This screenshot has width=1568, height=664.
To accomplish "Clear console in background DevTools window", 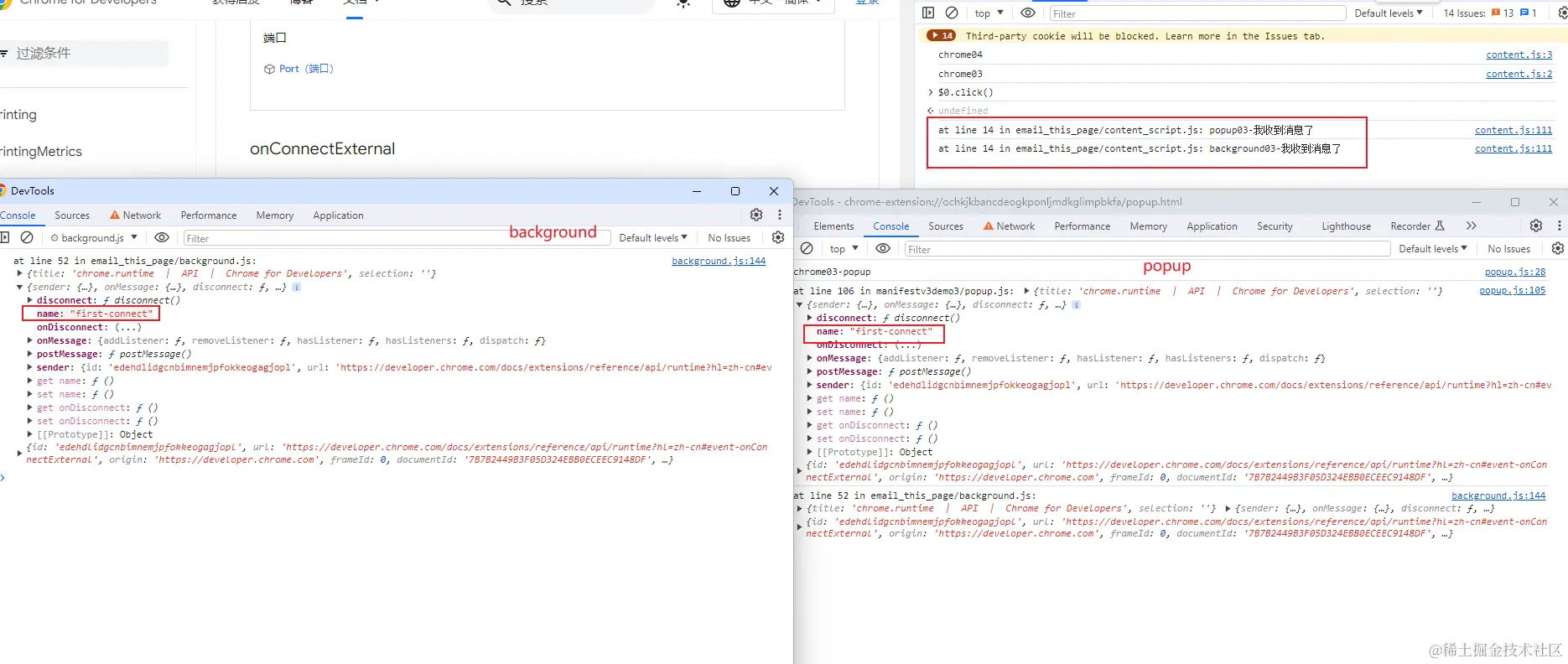I will 27,237.
